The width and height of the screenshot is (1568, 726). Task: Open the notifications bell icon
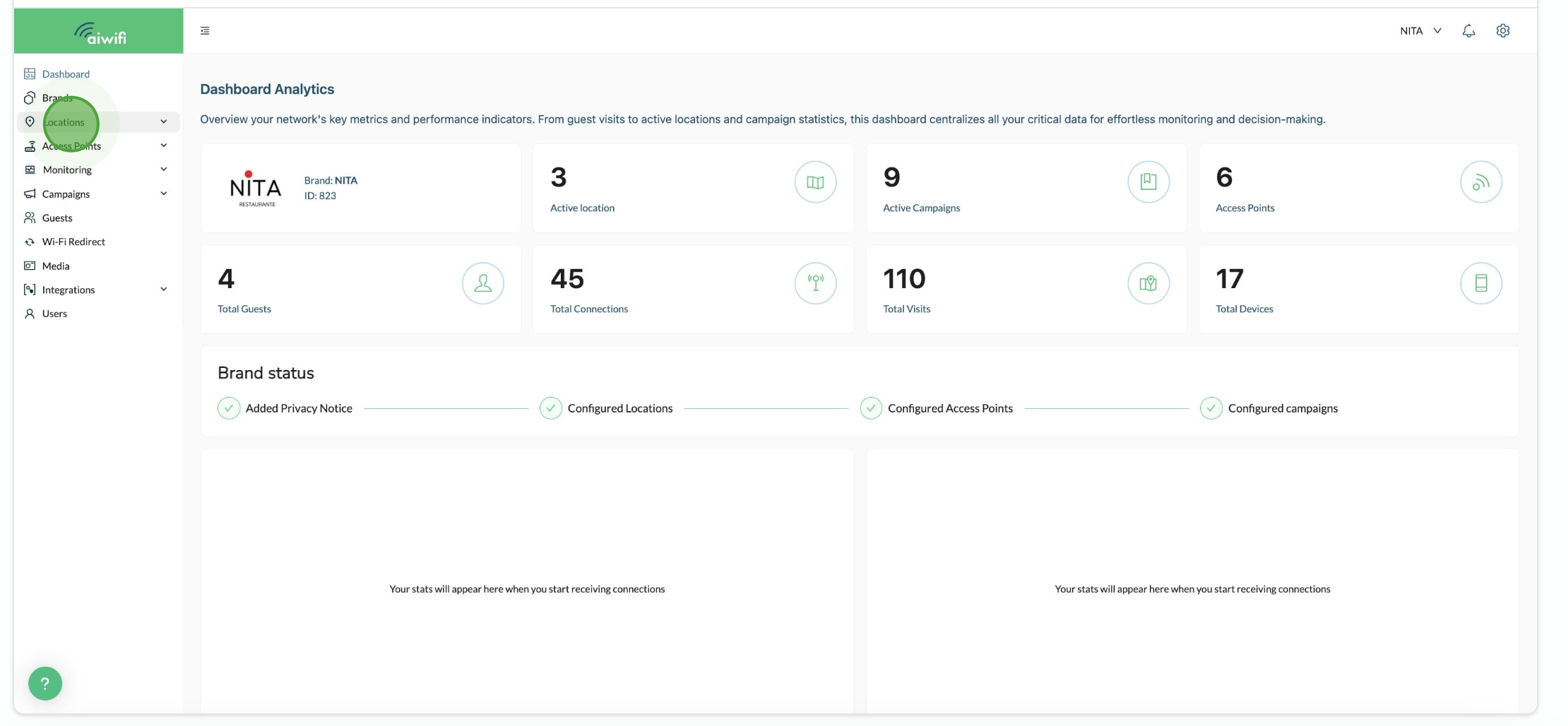point(1468,30)
